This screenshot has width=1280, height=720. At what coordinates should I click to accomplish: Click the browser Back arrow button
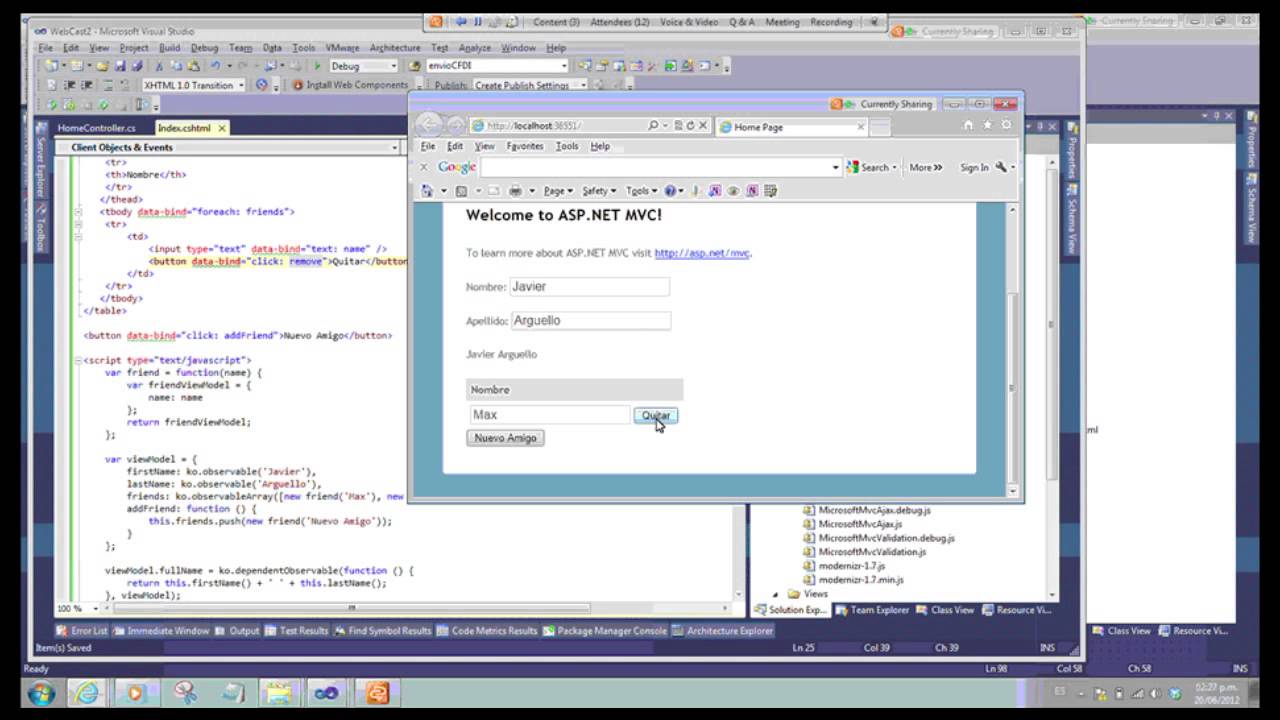(x=429, y=126)
